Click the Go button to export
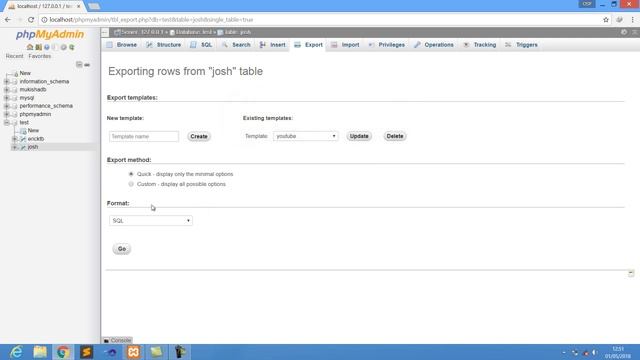640x360 pixels. click(122, 249)
